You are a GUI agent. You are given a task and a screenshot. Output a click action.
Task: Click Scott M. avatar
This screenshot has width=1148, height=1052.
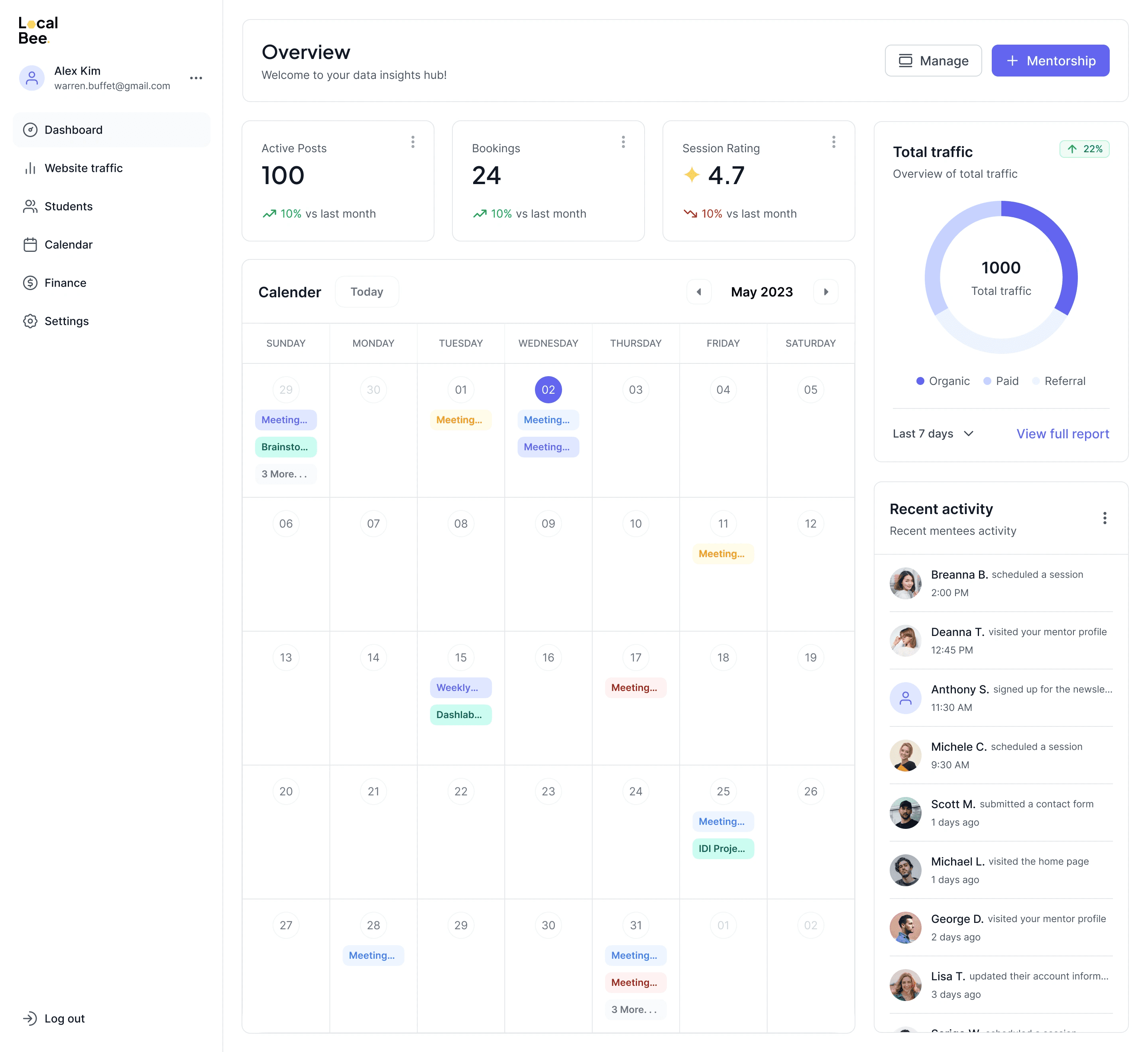point(905,813)
